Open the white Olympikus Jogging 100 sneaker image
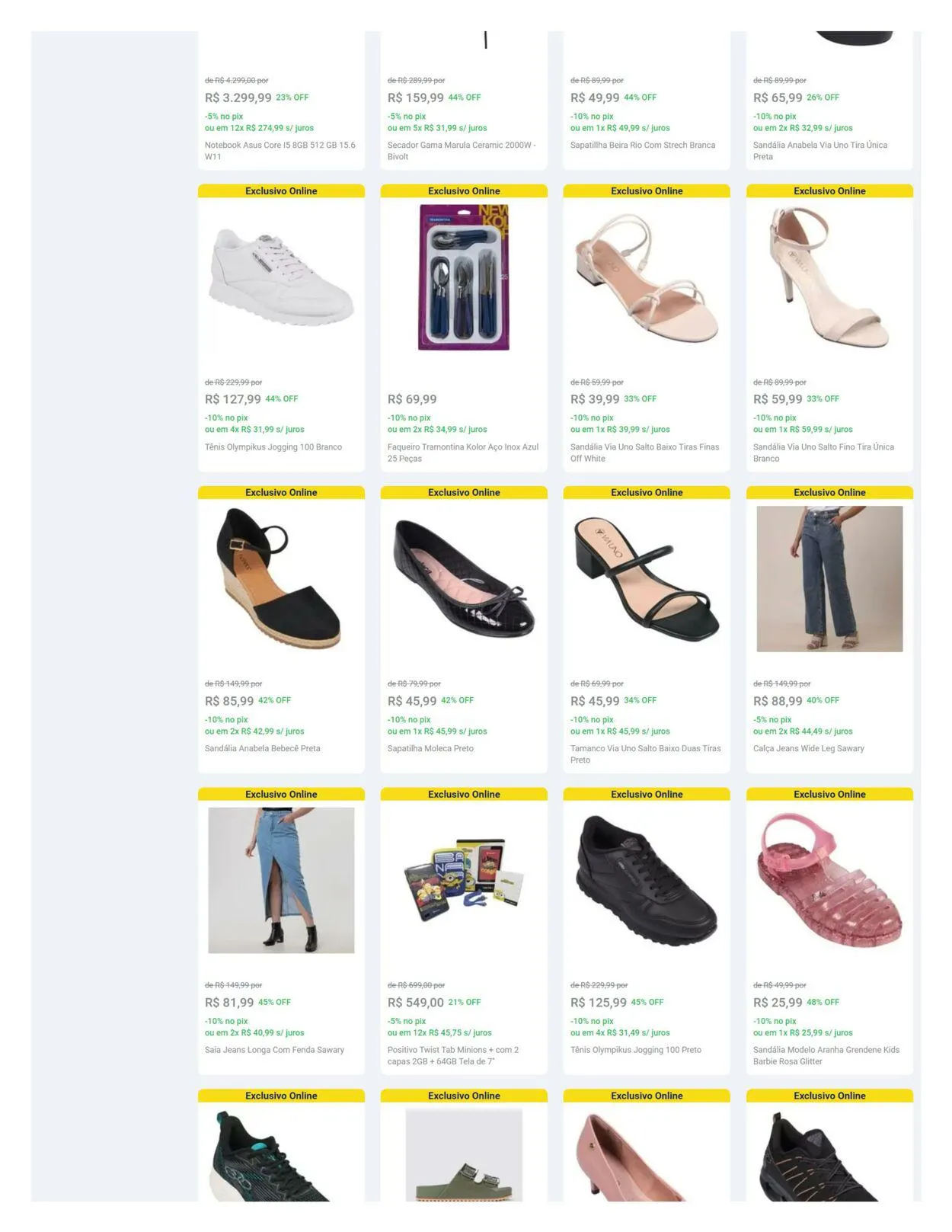 pyautogui.click(x=281, y=277)
